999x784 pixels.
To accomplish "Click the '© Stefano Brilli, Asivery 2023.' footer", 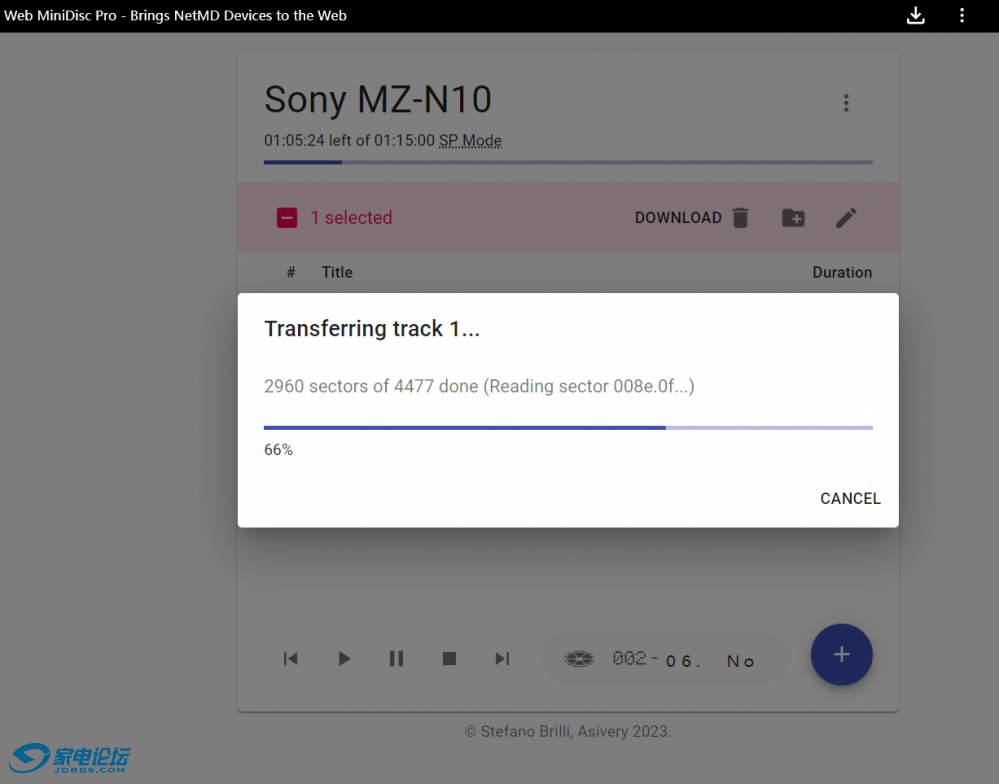I will coord(568,732).
